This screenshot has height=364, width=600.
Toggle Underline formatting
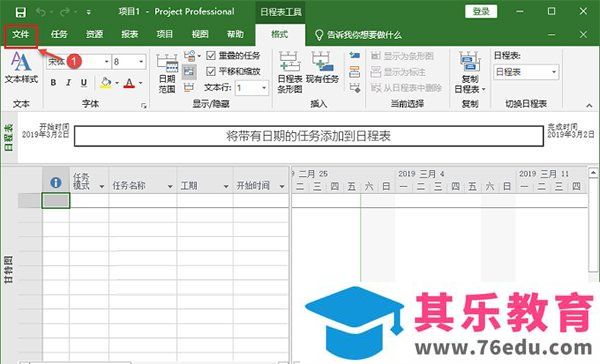(x=84, y=83)
